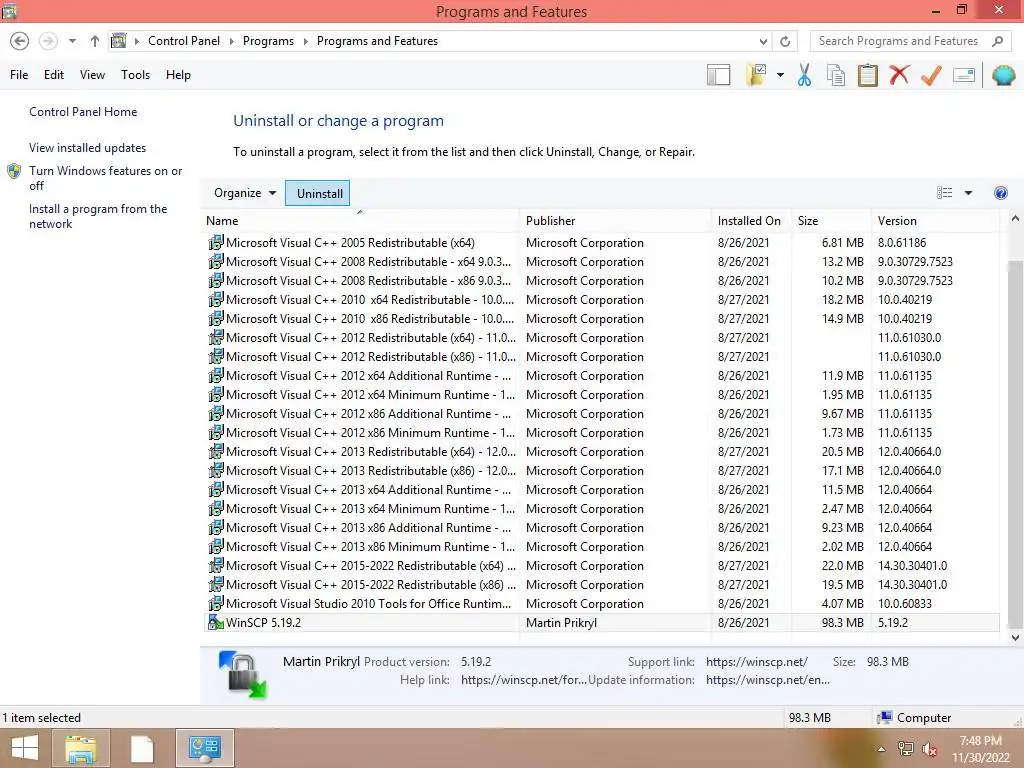The width and height of the screenshot is (1024, 768).
Task: Open the Help menu
Action: pos(178,75)
